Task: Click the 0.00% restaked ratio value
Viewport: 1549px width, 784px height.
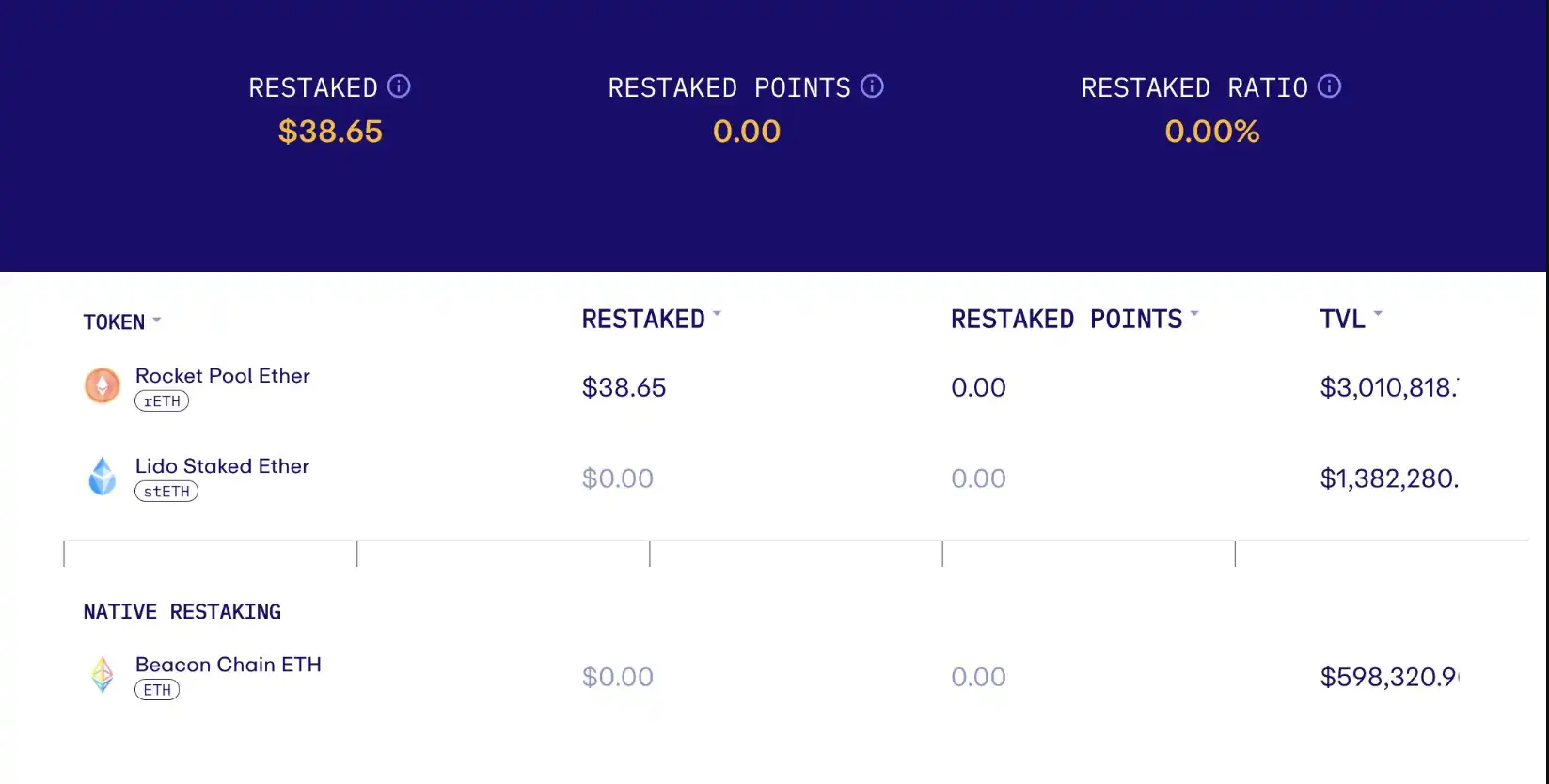Action: pyautogui.click(x=1211, y=131)
